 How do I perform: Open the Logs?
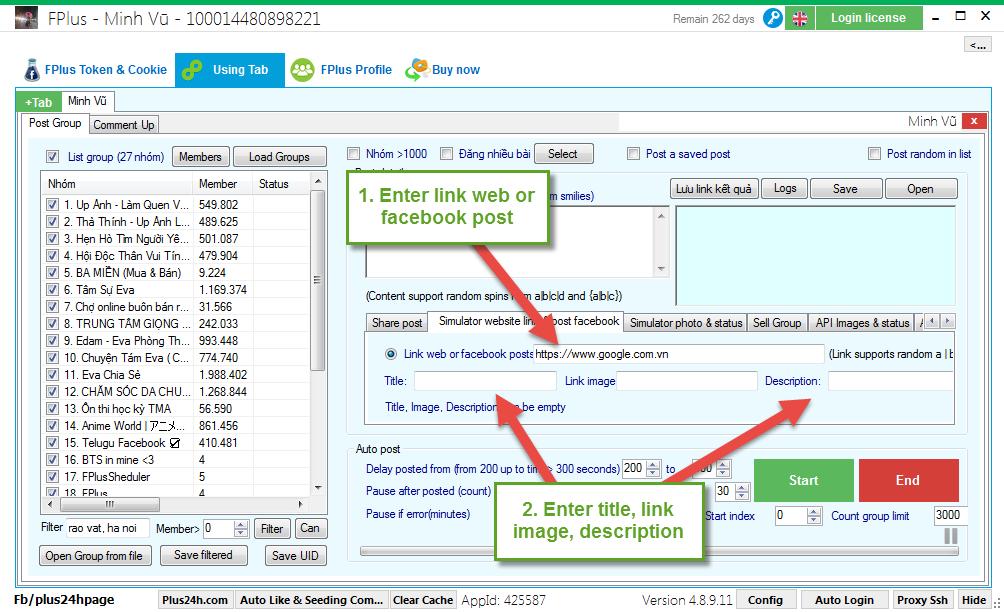coord(785,189)
